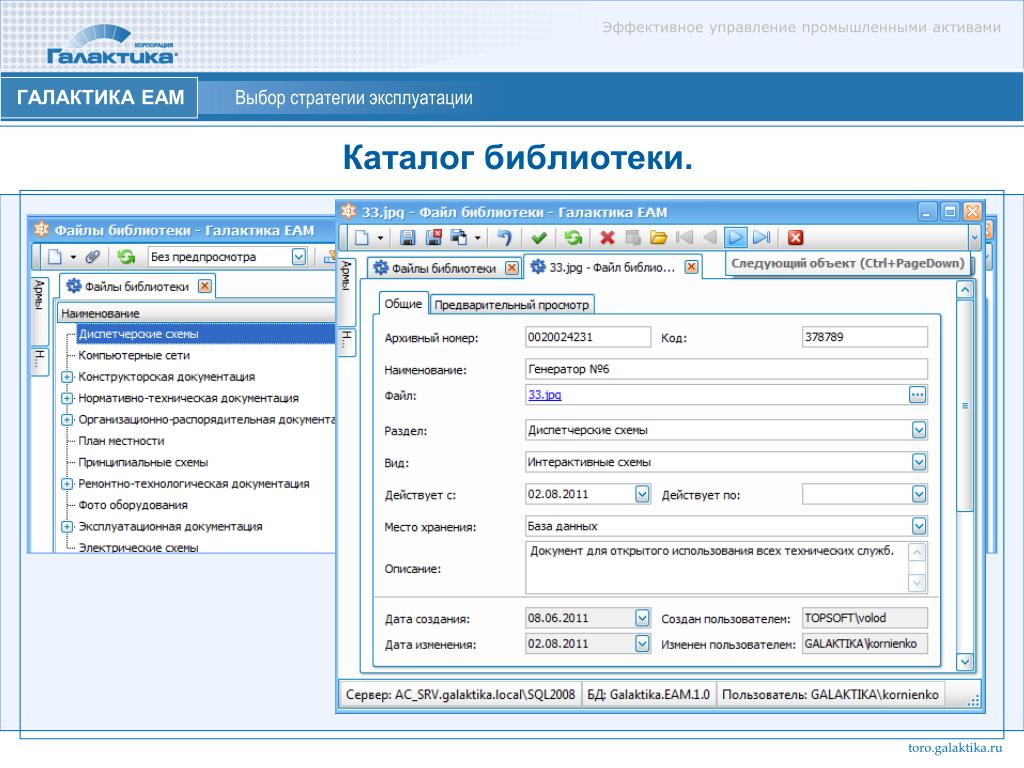Screen dimensions: 1024x768
Task: Open the dropdown arrow beside the save-copy icon
Action: point(477,238)
